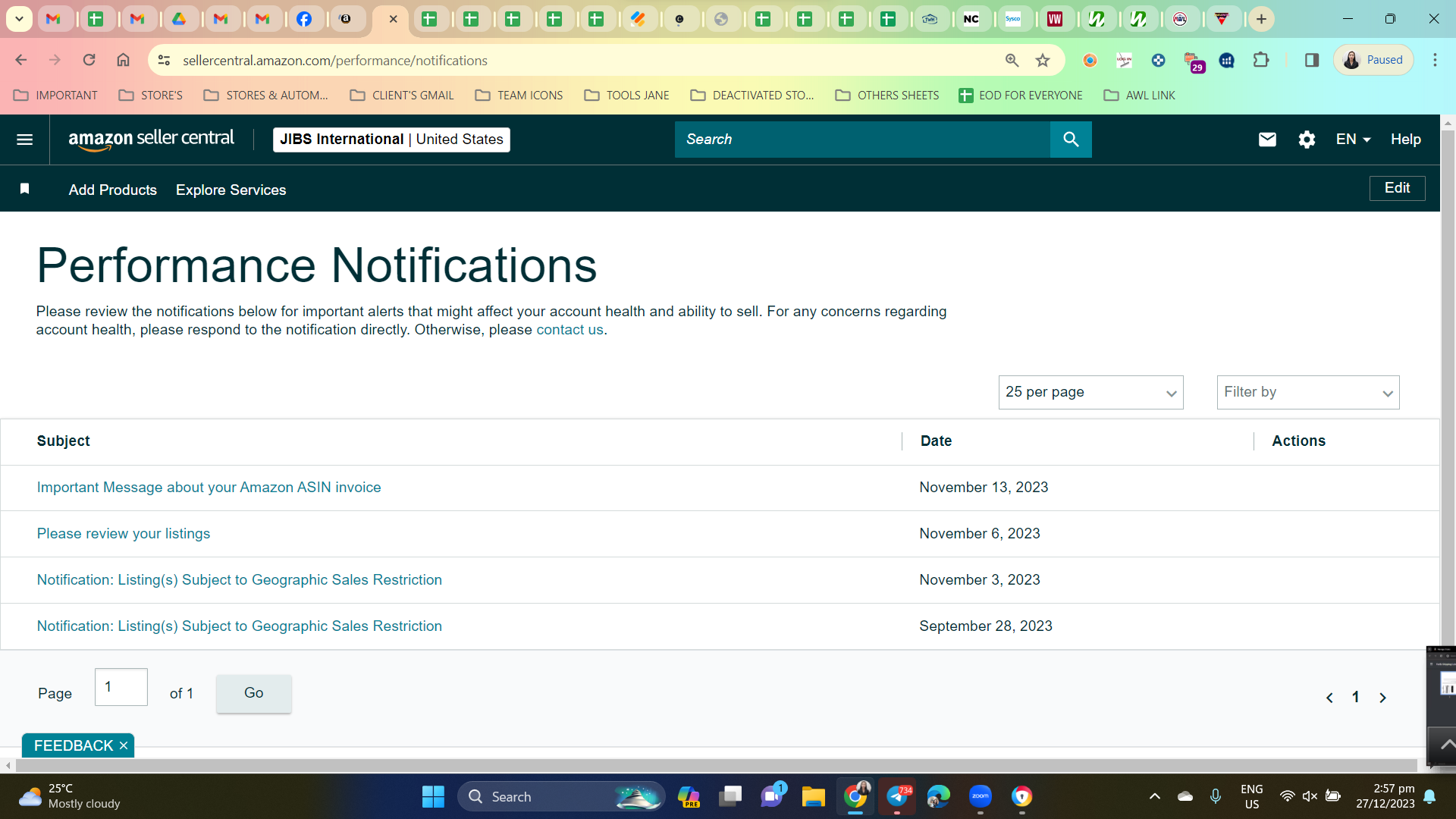Open Please review your listings notification
The width and height of the screenshot is (1456, 819).
pyautogui.click(x=124, y=534)
